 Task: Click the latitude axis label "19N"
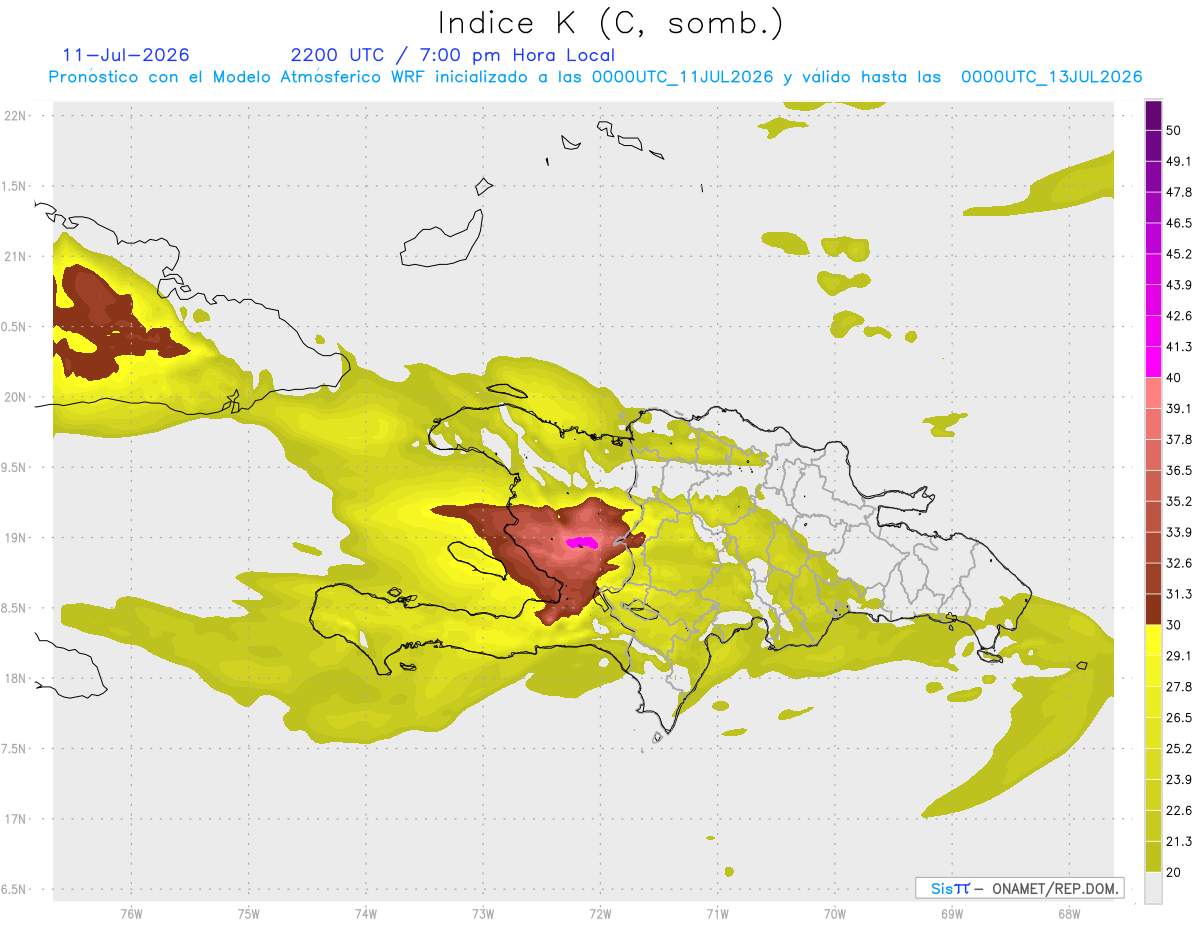pyautogui.click(x=15, y=538)
